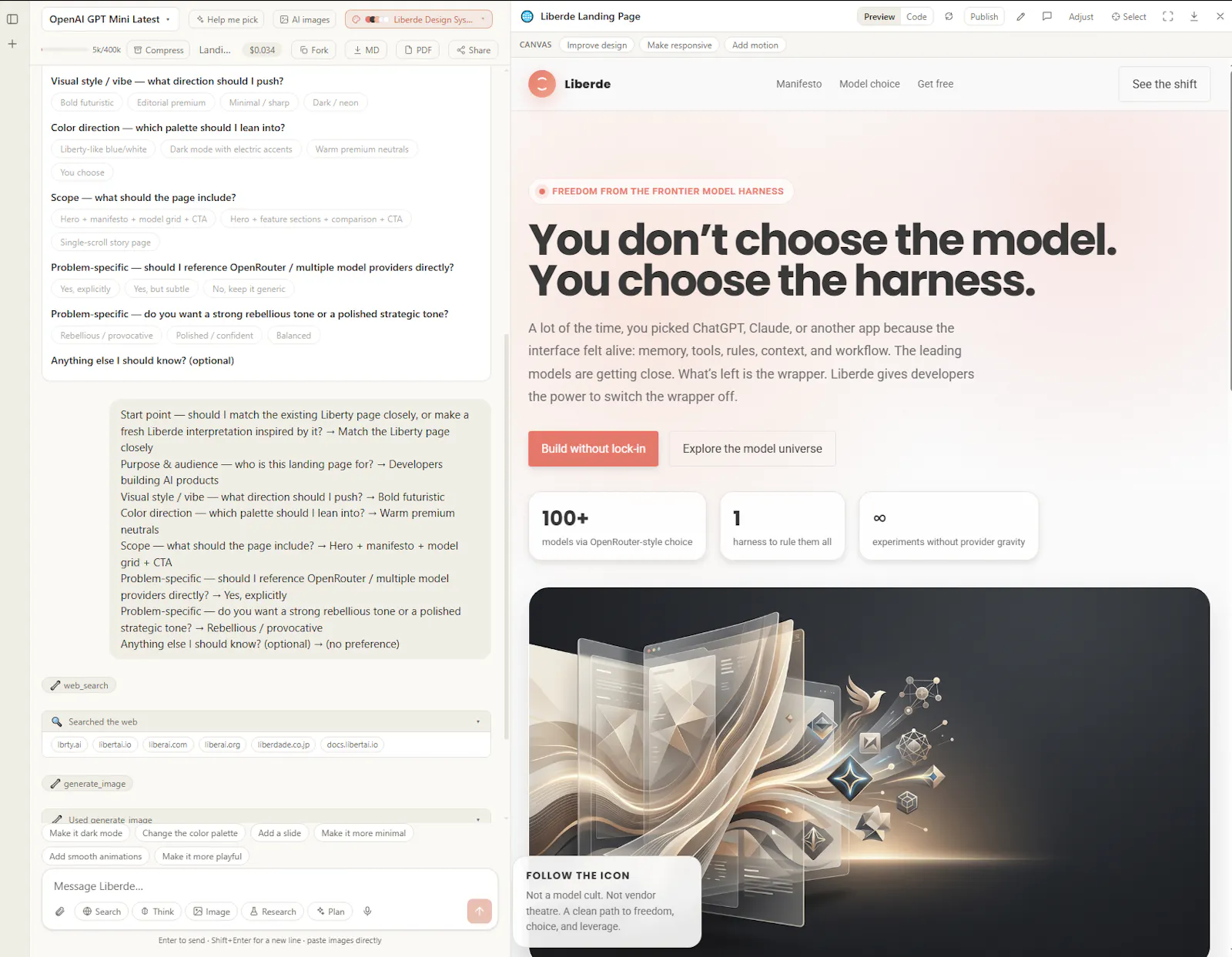Toggle the sidebar panel icon
Viewport: 1232px width, 957px height.
[12, 19]
